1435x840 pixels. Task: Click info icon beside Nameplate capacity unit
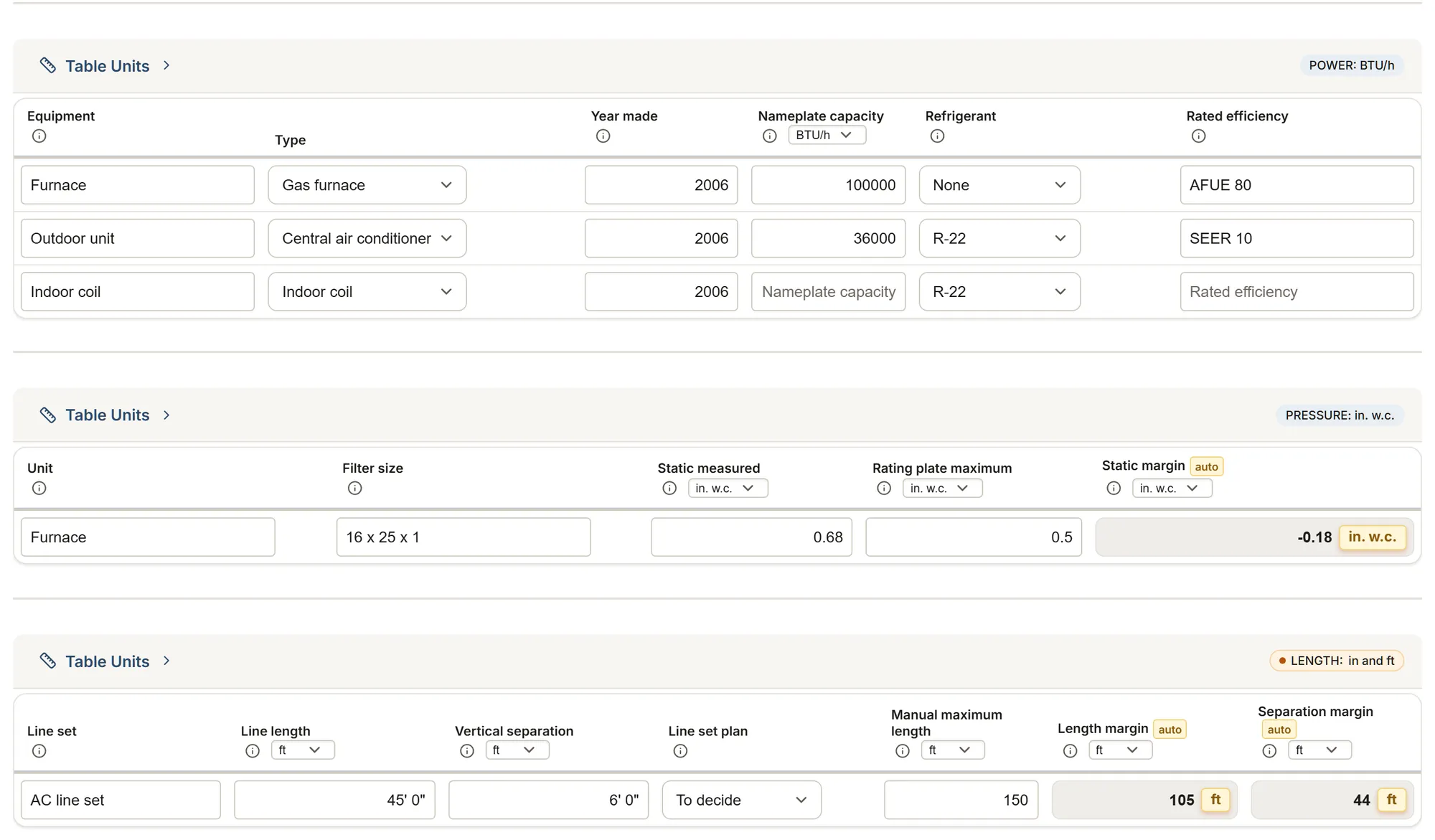point(770,136)
